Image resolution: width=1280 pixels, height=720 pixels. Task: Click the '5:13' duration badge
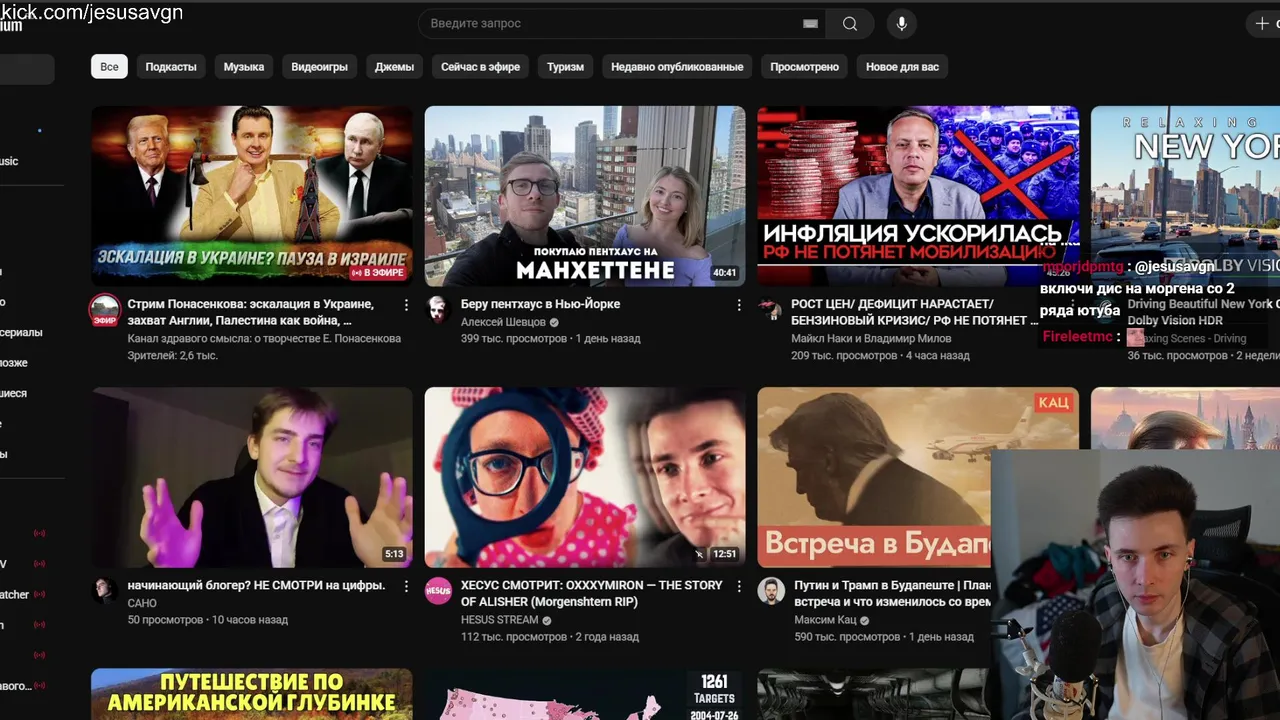click(394, 554)
